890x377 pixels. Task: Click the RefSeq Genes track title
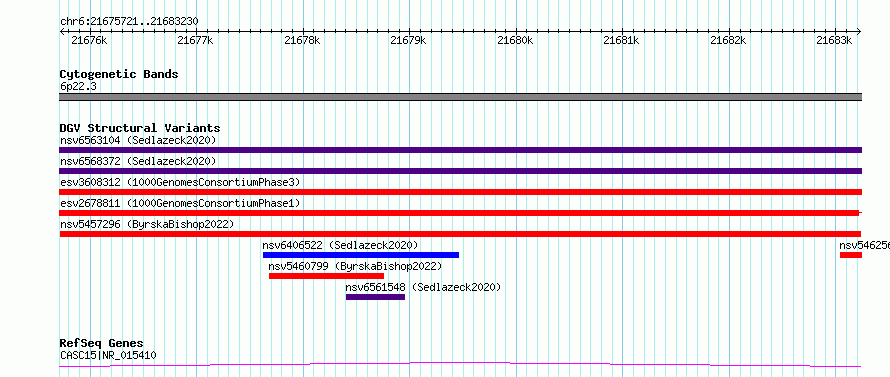[101, 344]
